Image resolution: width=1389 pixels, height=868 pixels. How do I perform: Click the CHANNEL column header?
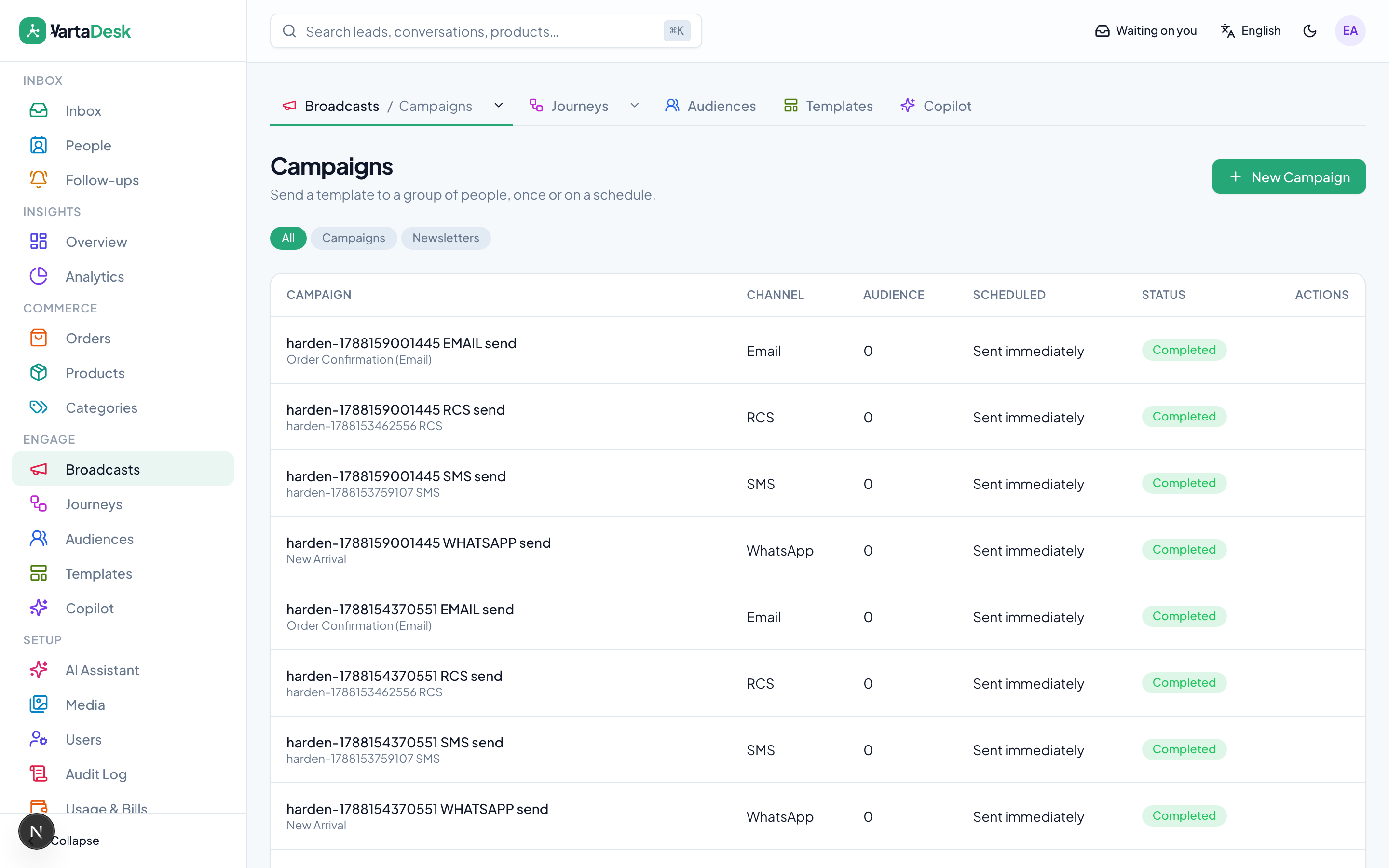tap(775, 295)
